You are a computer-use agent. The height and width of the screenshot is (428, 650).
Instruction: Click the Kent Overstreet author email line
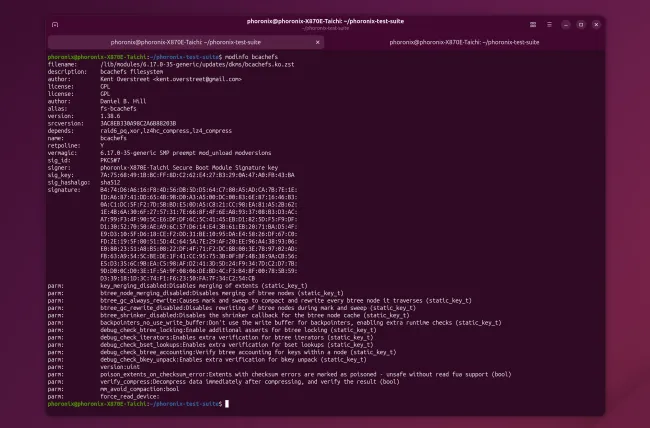tap(171, 79)
